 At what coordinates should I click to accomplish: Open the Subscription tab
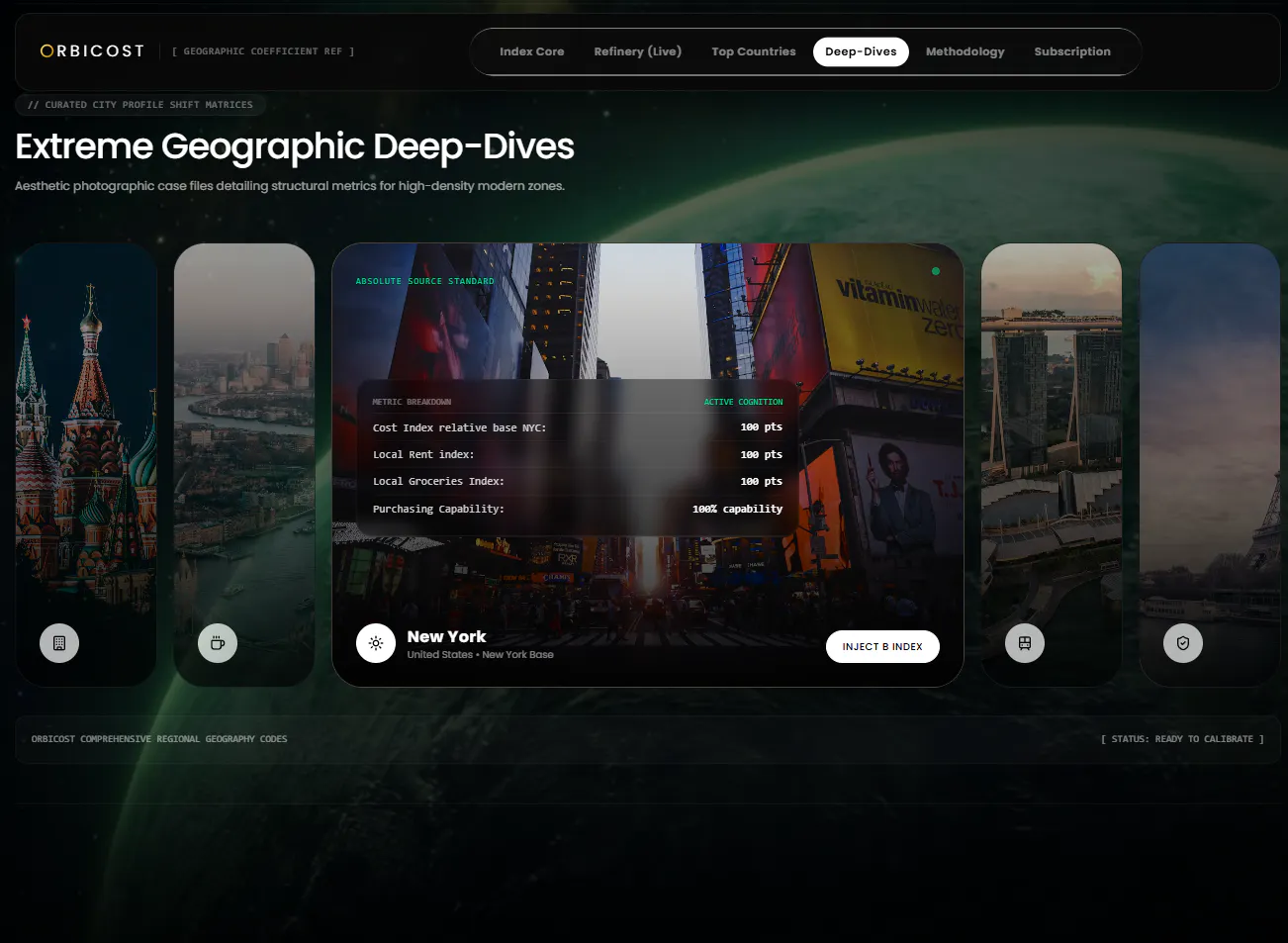(x=1072, y=51)
